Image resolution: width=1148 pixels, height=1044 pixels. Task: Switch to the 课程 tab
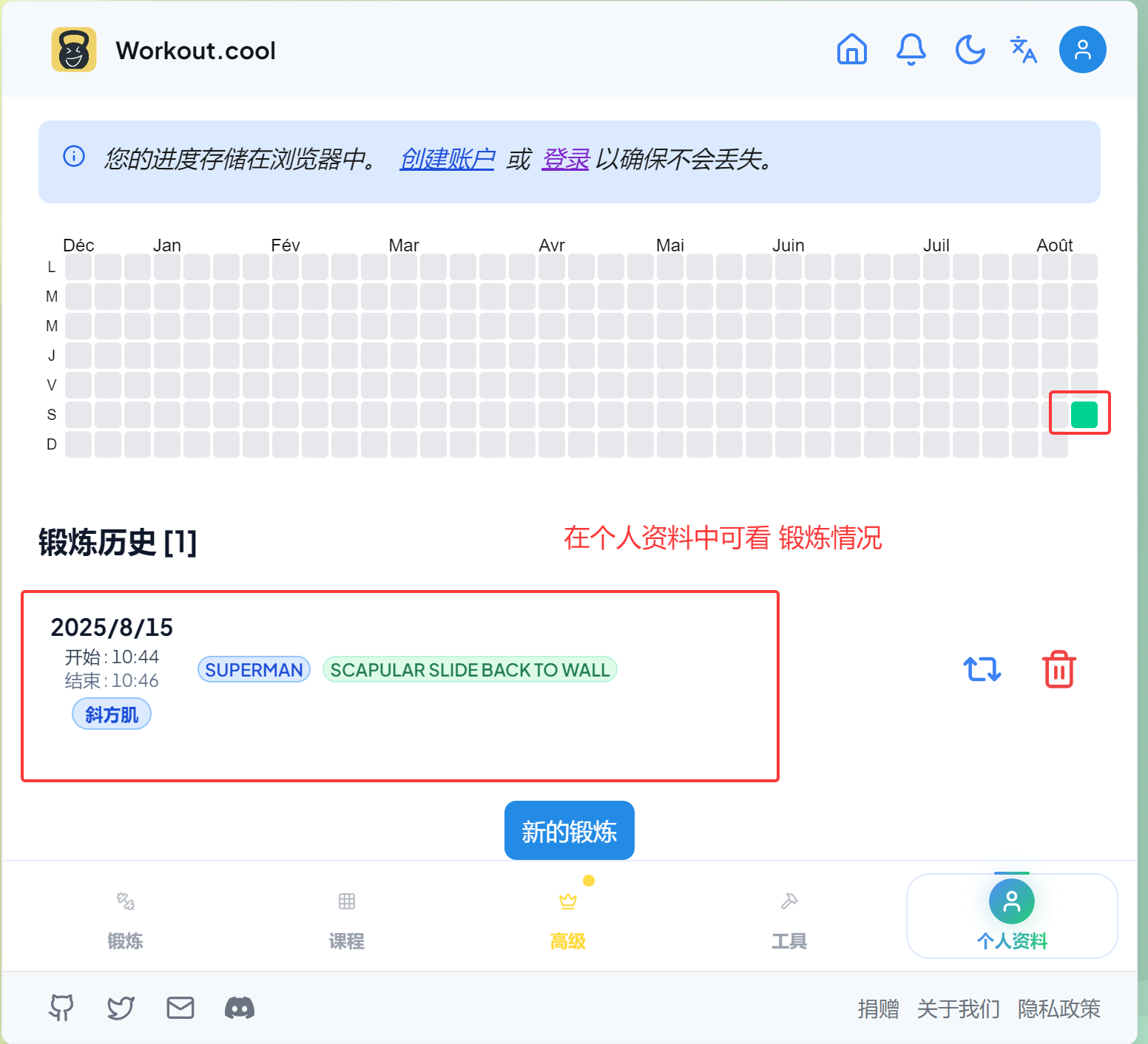(x=347, y=920)
